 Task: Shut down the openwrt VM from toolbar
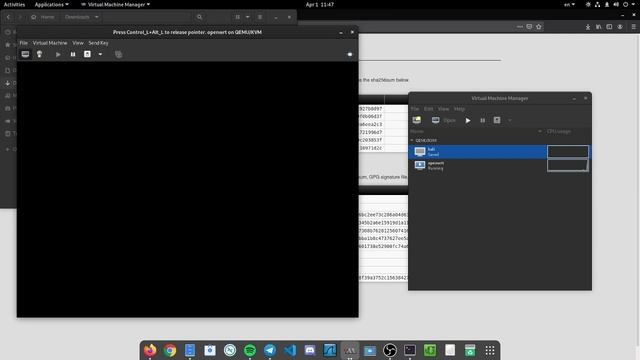coord(87,54)
